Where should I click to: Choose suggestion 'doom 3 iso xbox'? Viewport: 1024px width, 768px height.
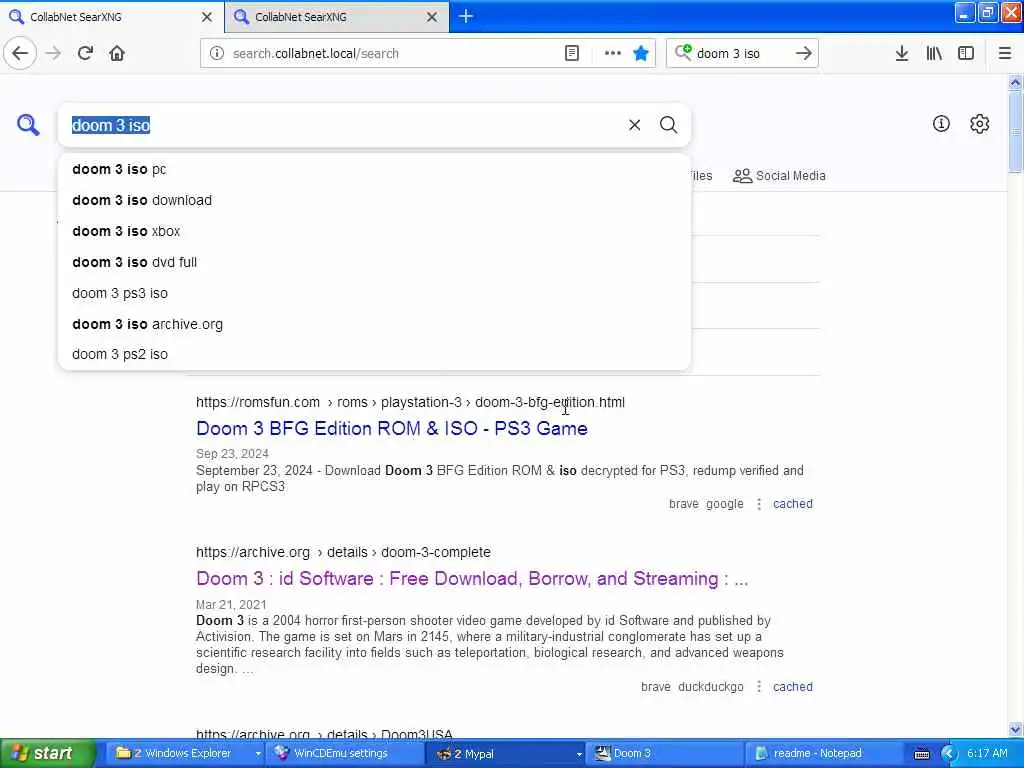click(x=374, y=231)
